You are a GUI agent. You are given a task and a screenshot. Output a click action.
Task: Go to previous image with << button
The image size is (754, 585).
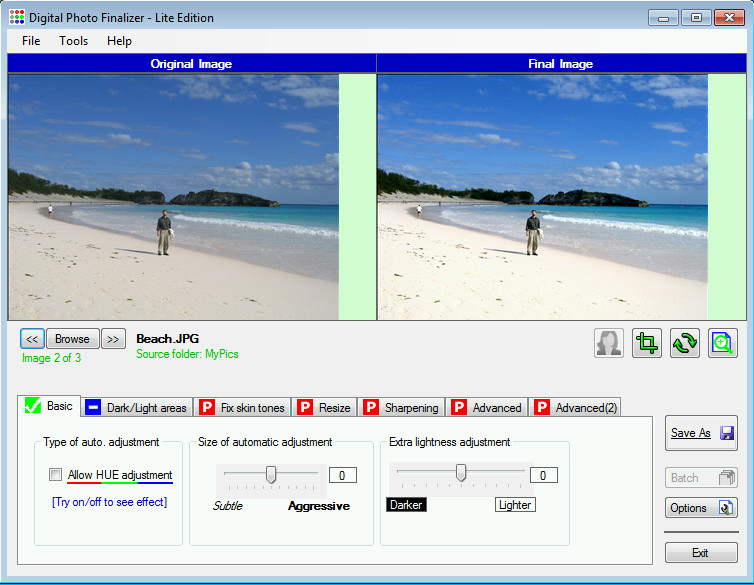[32, 339]
